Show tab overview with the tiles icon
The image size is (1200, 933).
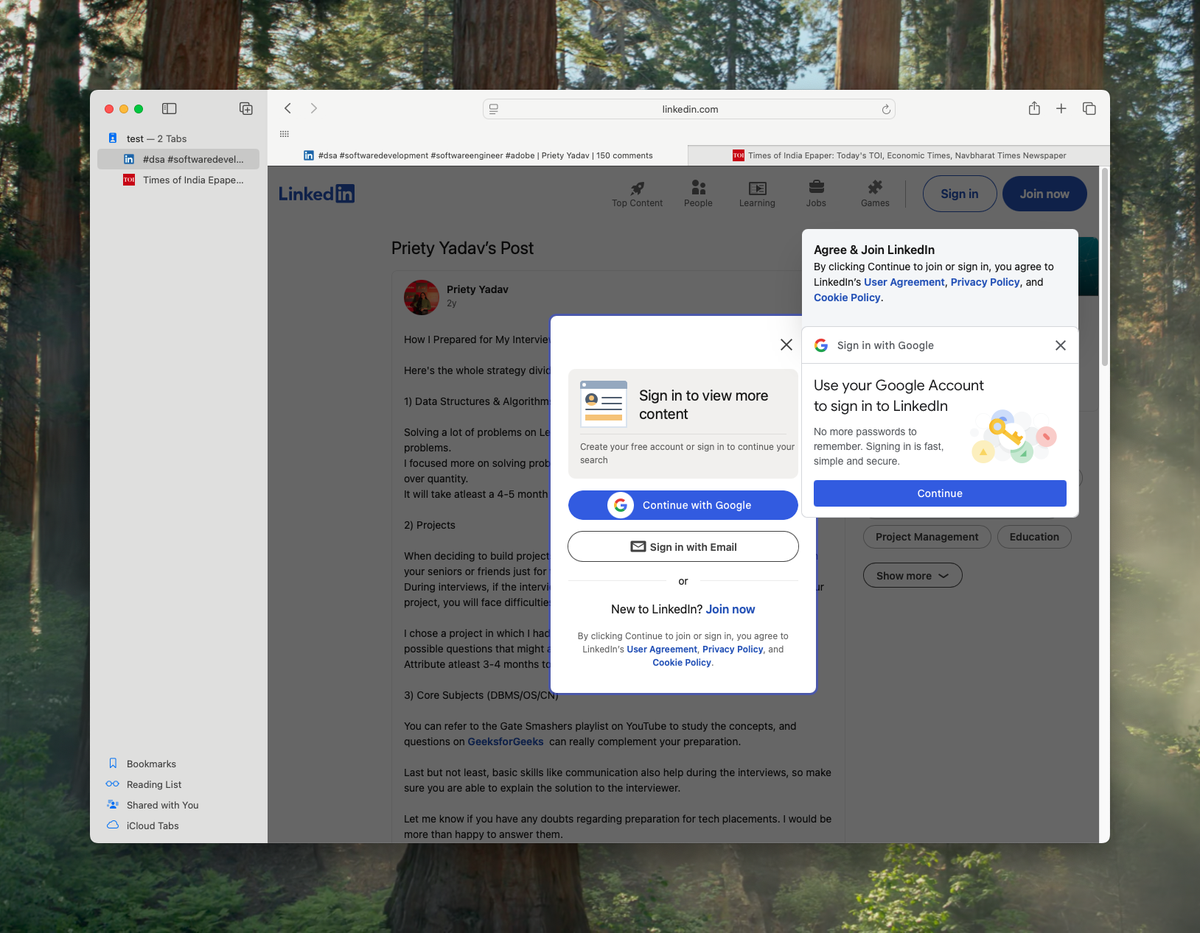pos(1089,108)
